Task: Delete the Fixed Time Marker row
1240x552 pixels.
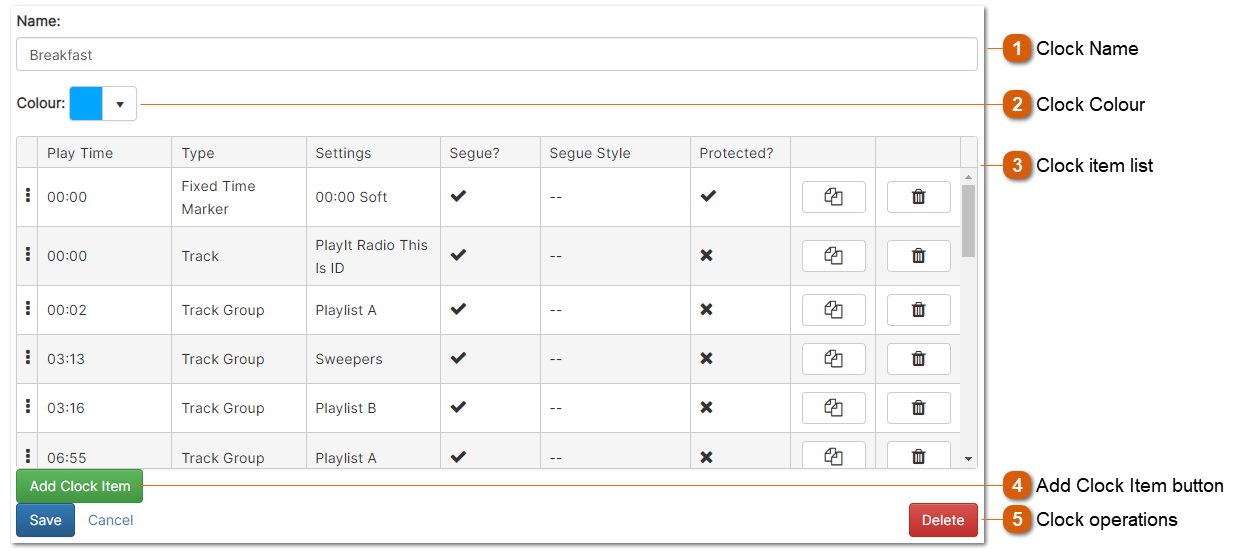Action: 918,197
